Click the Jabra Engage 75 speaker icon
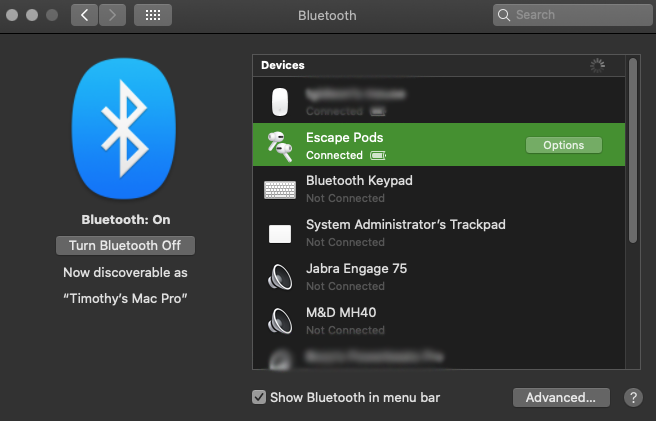 point(280,277)
